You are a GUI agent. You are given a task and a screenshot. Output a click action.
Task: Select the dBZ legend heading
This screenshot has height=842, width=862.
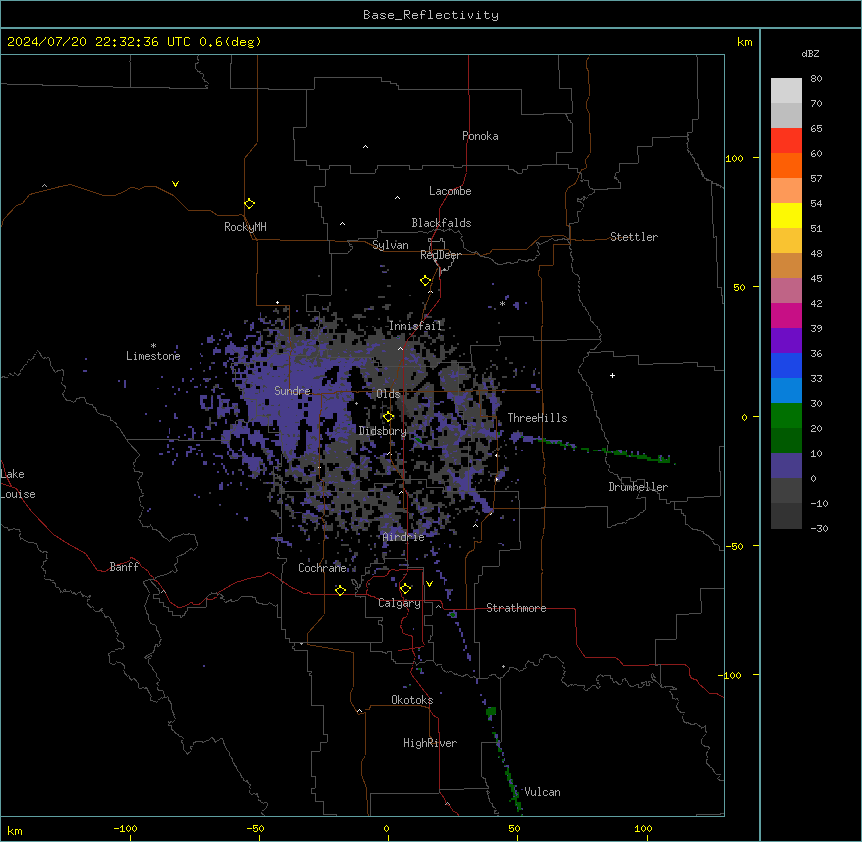coord(810,53)
